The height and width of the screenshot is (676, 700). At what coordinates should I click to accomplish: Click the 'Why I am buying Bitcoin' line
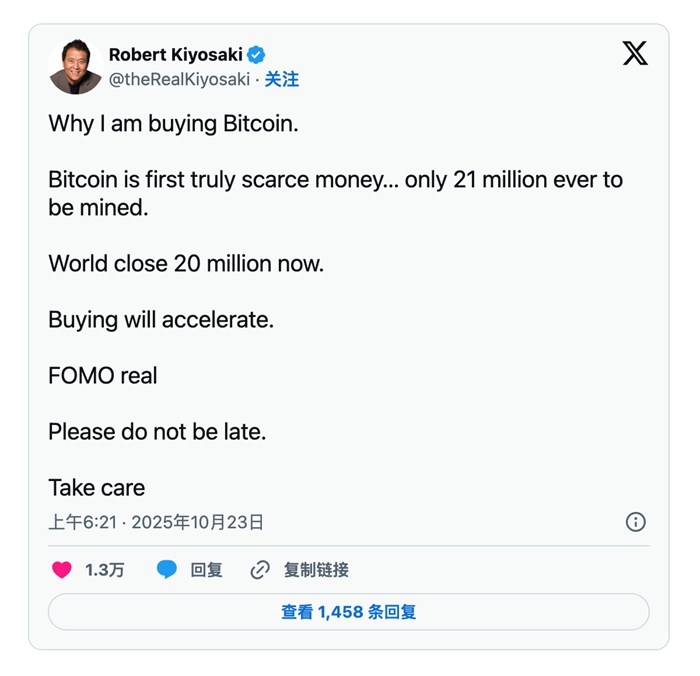tap(173, 125)
